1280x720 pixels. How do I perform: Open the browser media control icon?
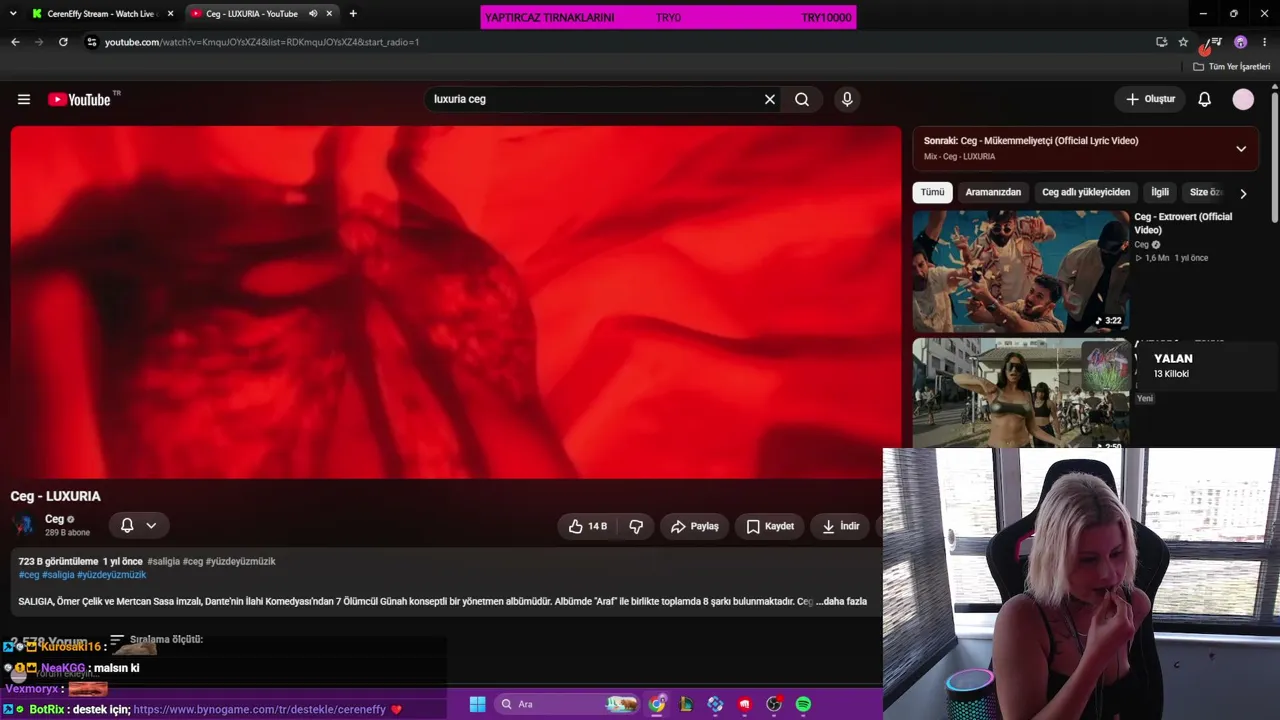coord(1215,42)
